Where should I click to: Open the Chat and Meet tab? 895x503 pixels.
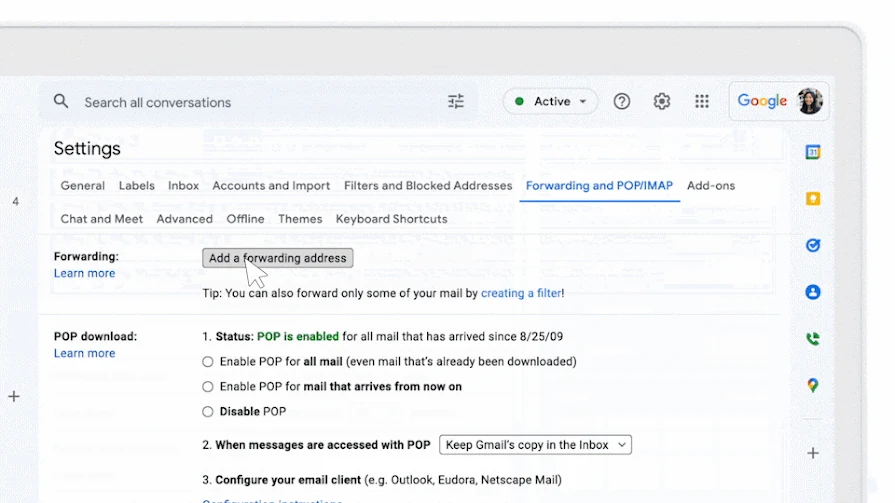tap(102, 219)
